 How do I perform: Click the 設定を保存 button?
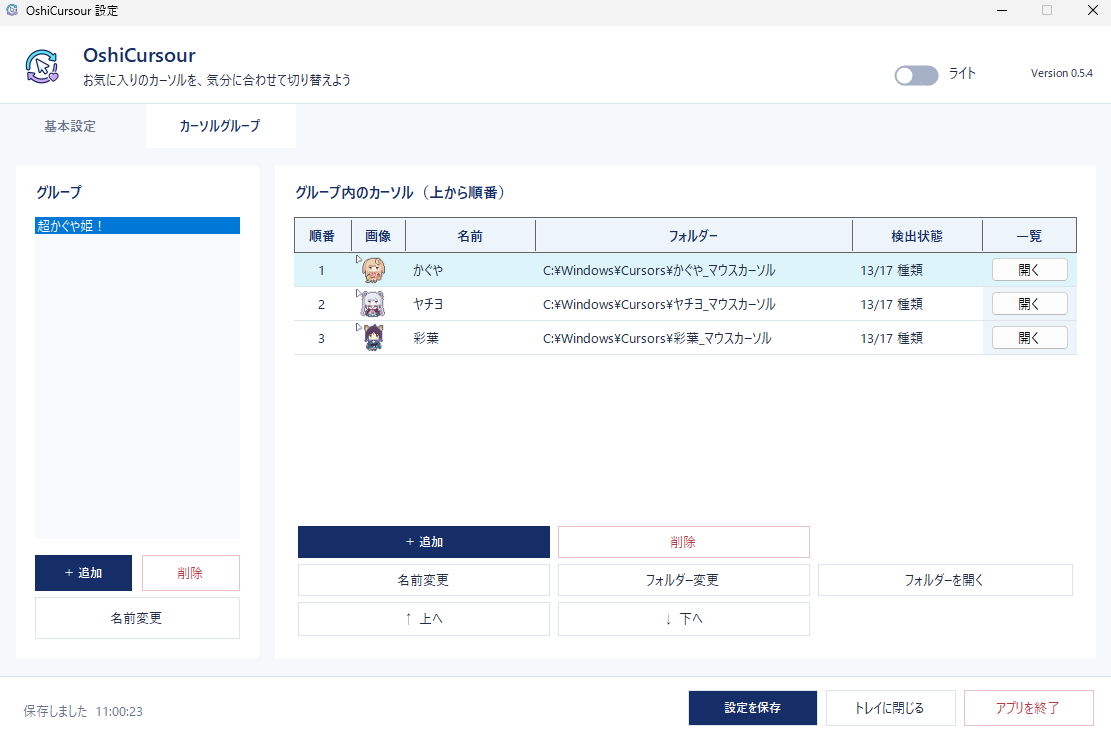(752, 708)
